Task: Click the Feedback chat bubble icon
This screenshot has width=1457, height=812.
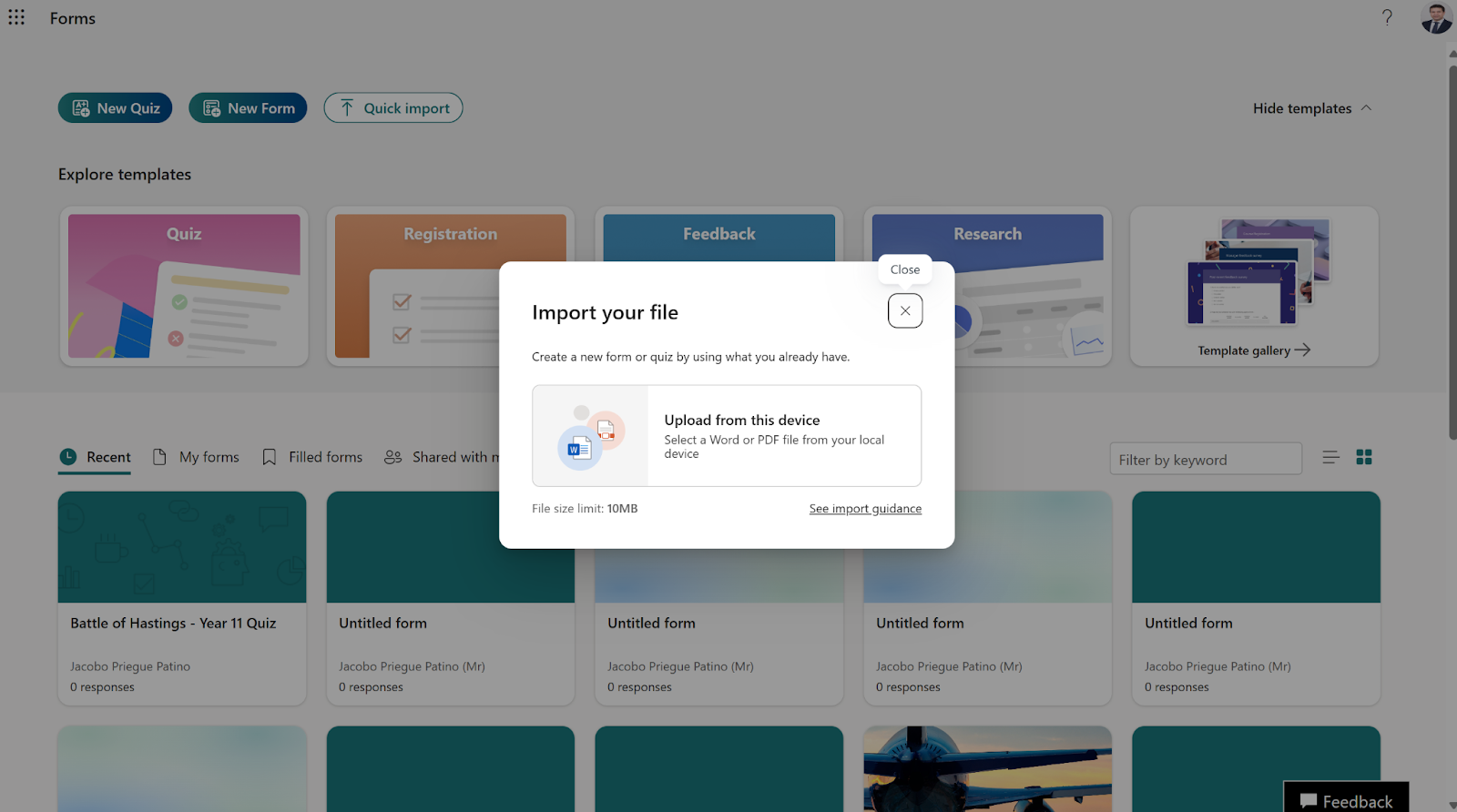Action: [x=1309, y=801]
